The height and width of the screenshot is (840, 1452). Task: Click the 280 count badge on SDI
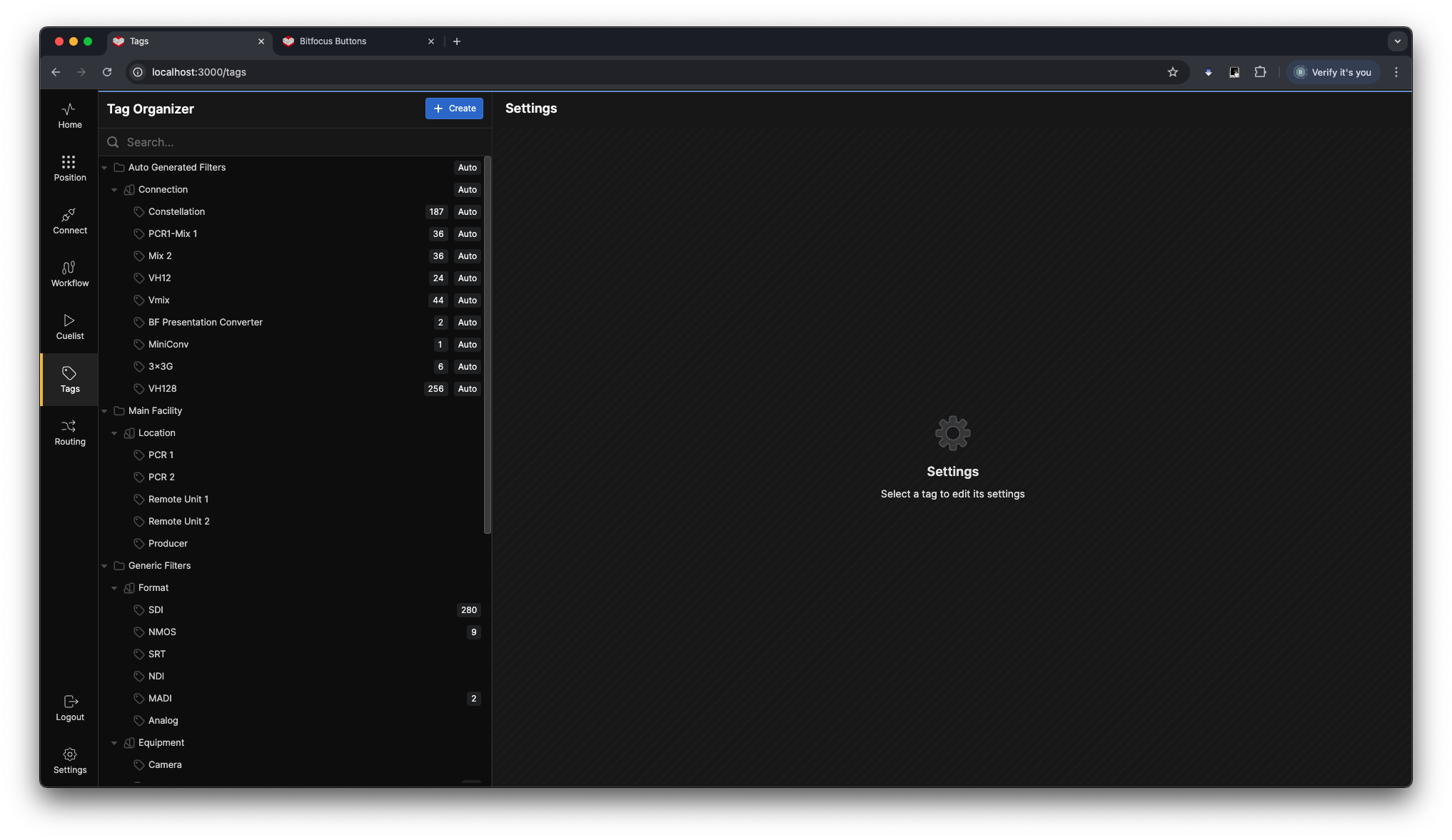(x=469, y=610)
